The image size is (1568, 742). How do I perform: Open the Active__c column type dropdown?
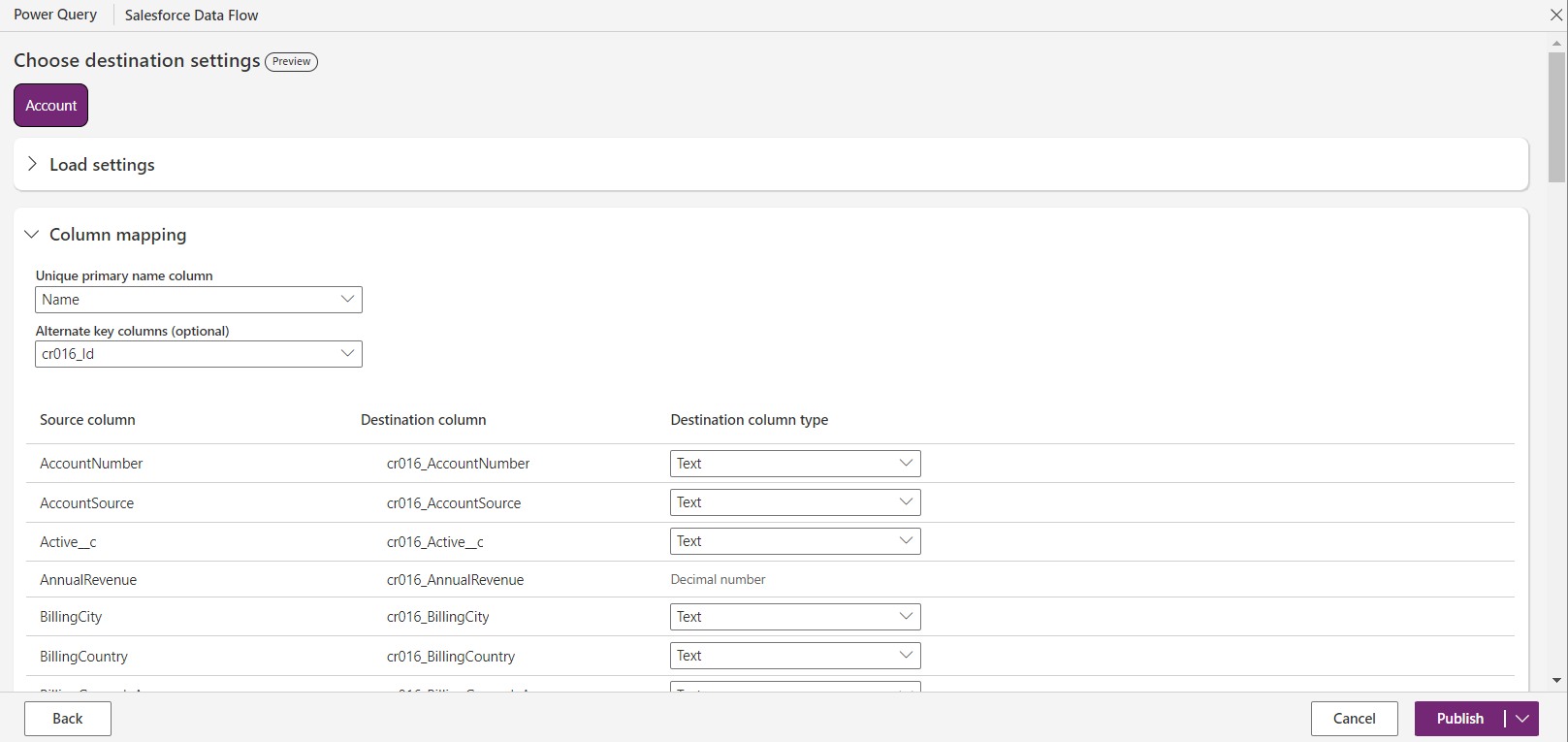point(794,541)
